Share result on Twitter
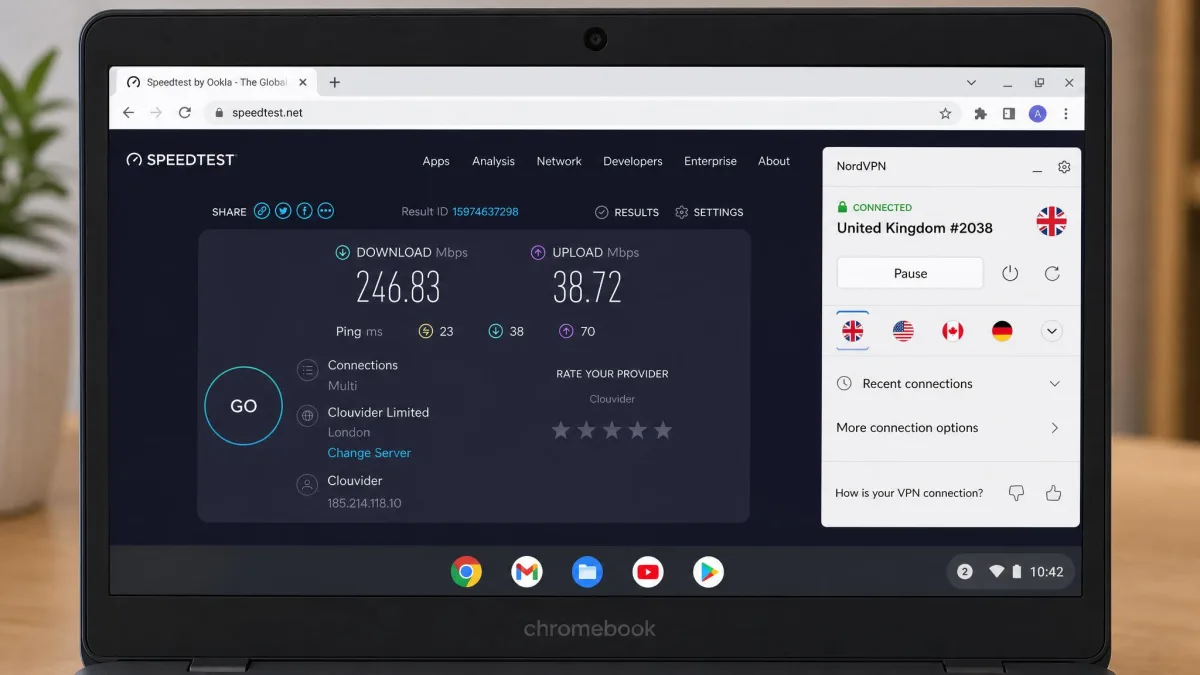This screenshot has height=675, width=1200. pyautogui.click(x=283, y=211)
